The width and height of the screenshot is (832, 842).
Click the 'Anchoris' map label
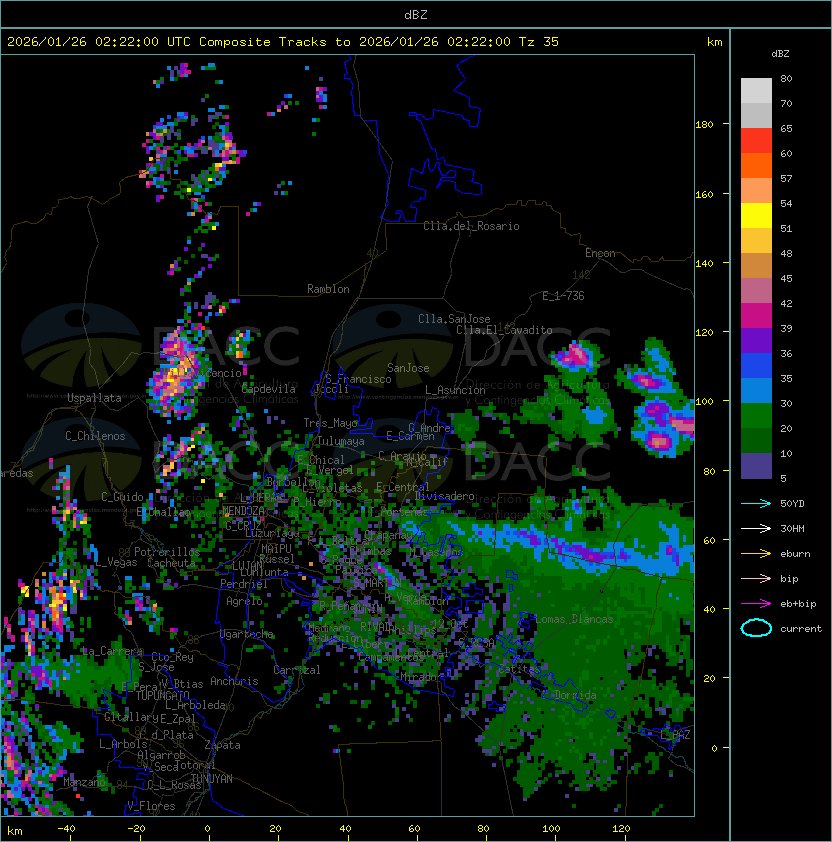[234, 681]
